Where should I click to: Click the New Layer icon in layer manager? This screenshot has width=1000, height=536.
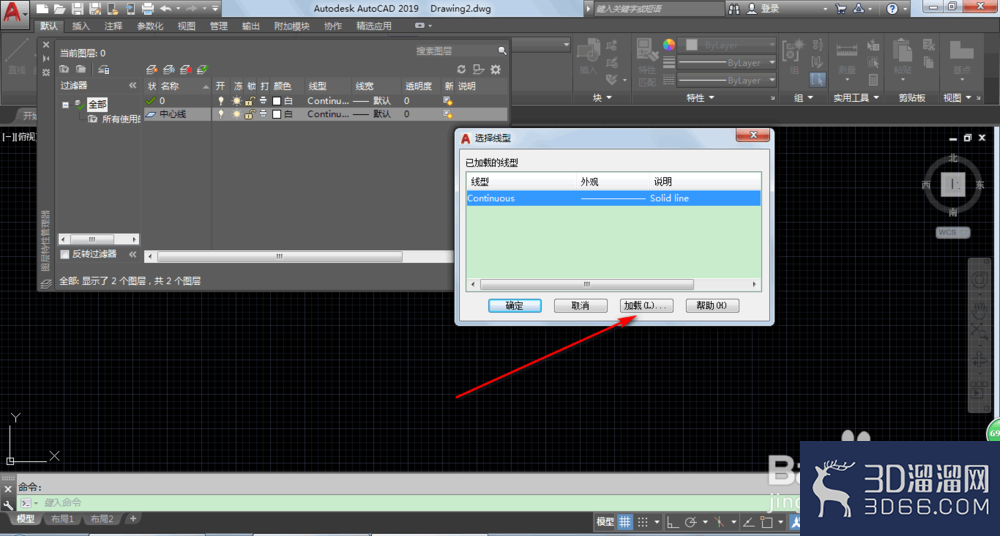(x=152, y=70)
